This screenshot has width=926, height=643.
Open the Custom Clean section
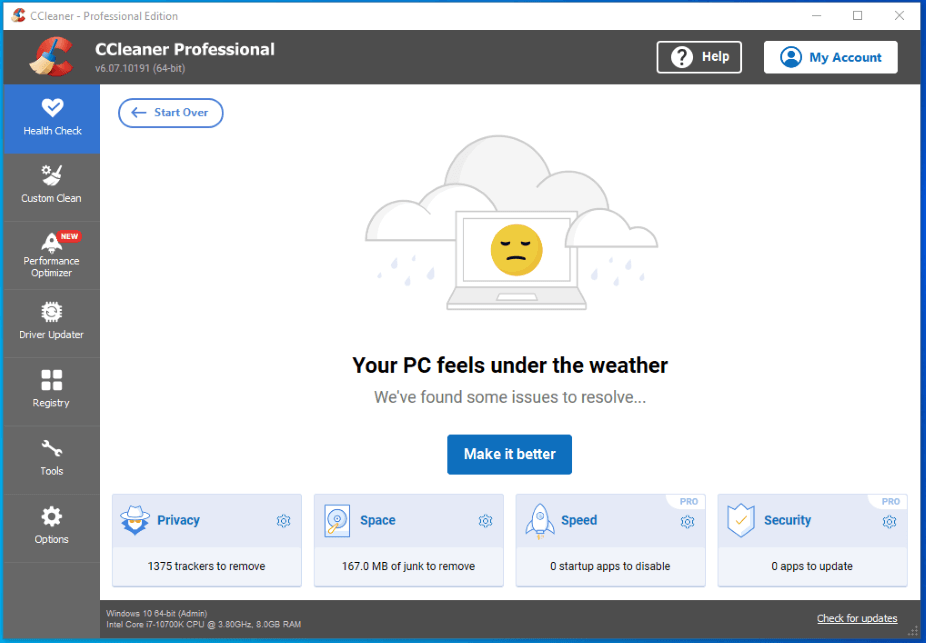[x=52, y=187]
